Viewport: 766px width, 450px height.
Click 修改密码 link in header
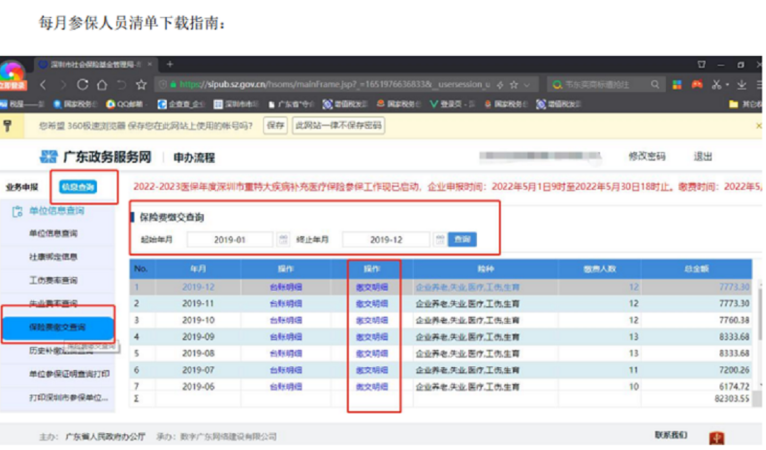pos(647,156)
